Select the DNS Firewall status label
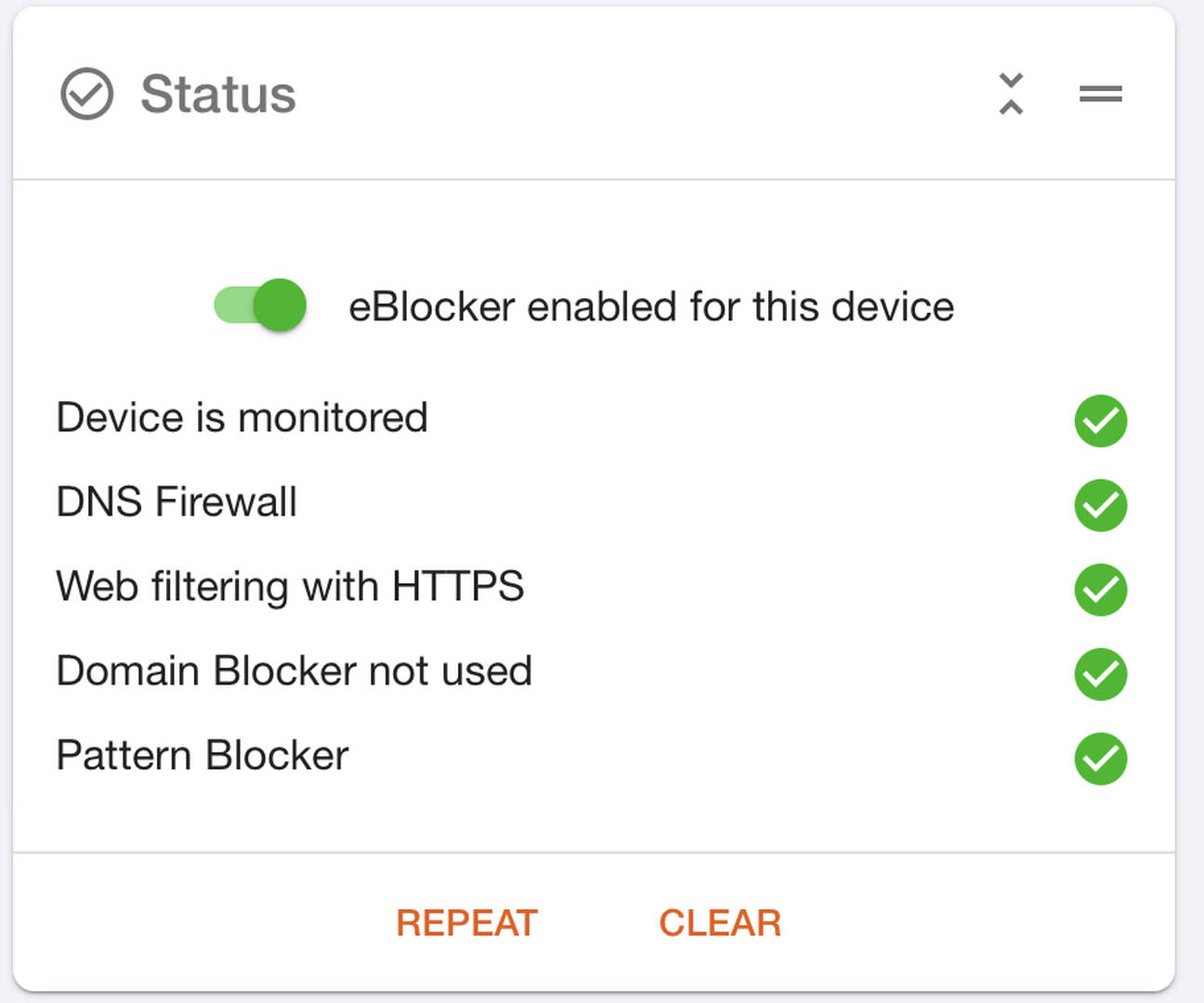Screen dimensions: 1204x1003 [x=177, y=502]
